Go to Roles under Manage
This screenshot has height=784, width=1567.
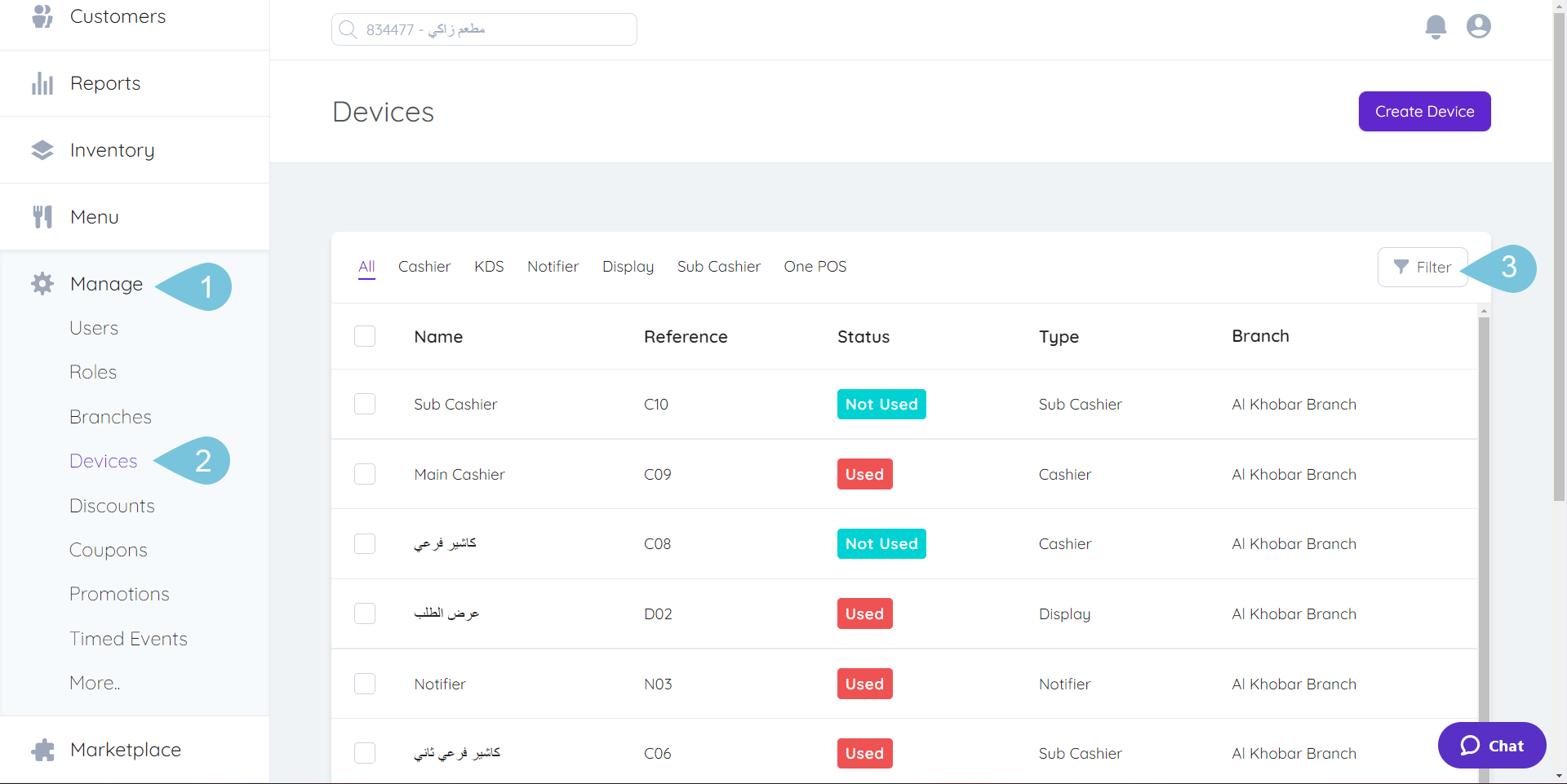(93, 372)
